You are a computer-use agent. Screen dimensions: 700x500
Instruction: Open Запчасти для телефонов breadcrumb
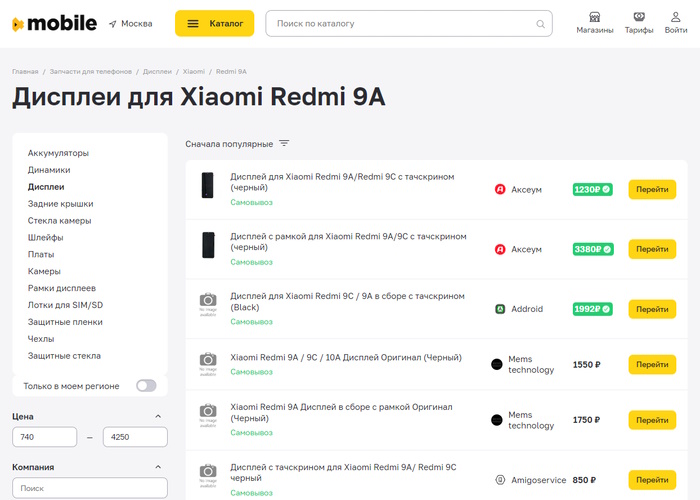(91, 71)
